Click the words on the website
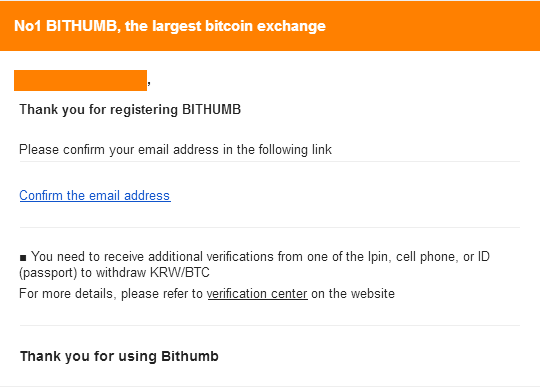This screenshot has width=540, height=387. click(x=353, y=294)
